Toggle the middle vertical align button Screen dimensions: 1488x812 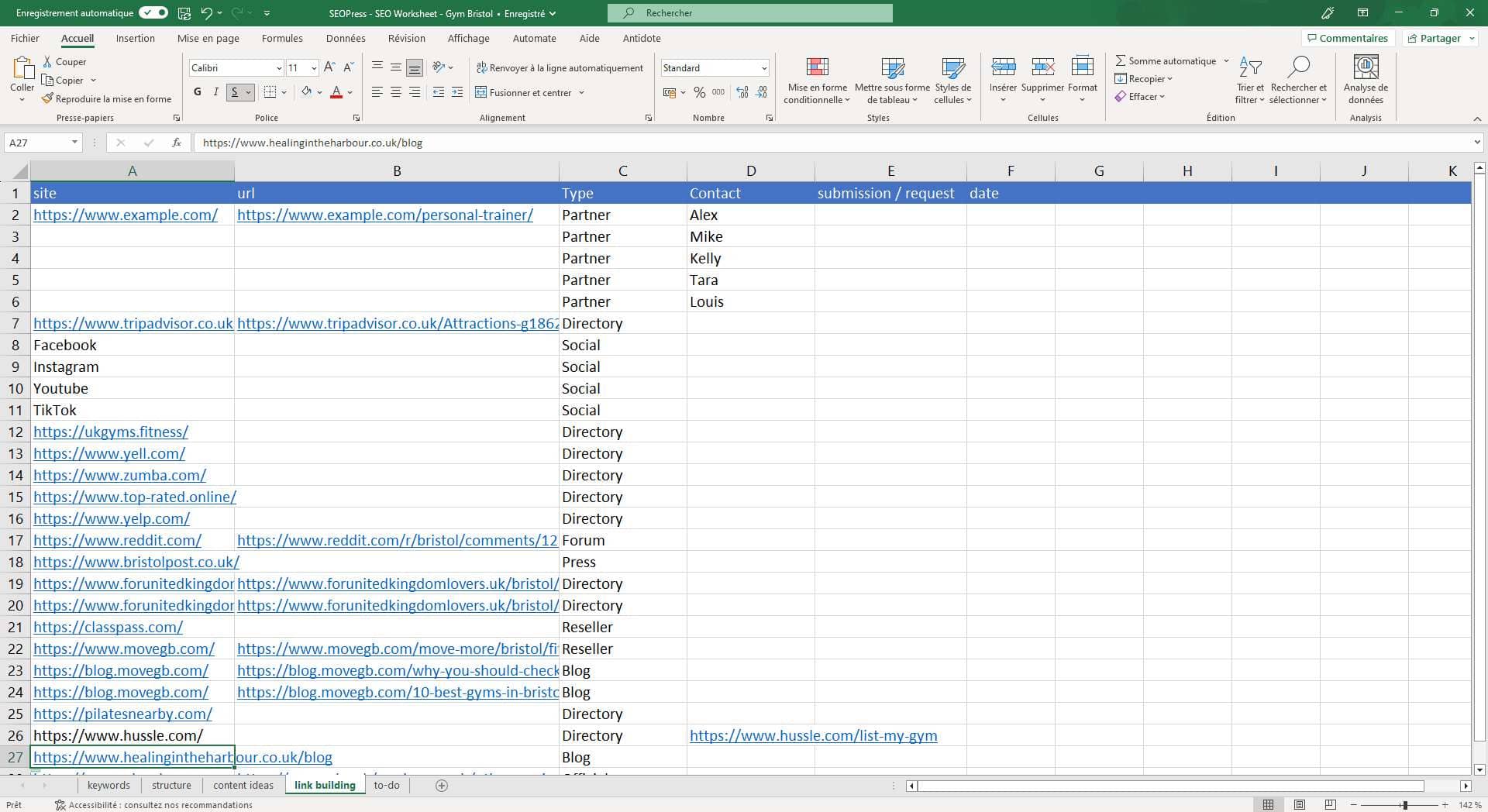(x=396, y=67)
